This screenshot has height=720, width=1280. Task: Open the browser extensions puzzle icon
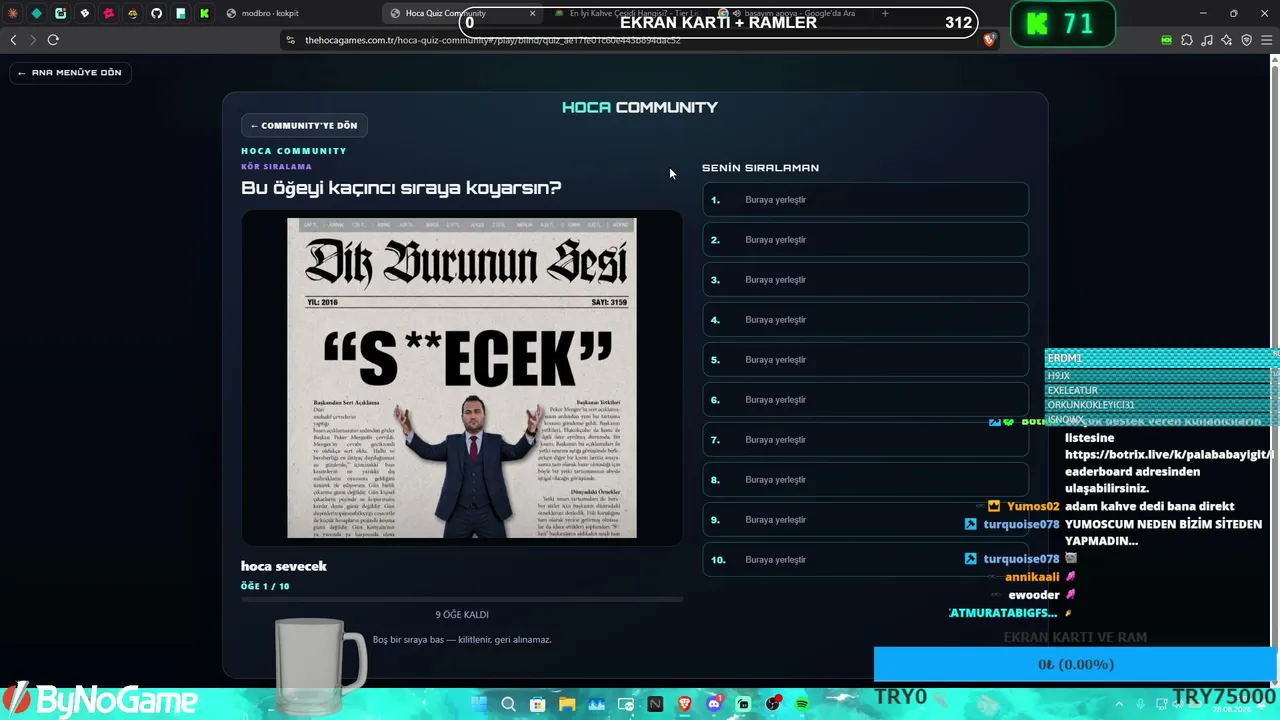pos(1187,40)
